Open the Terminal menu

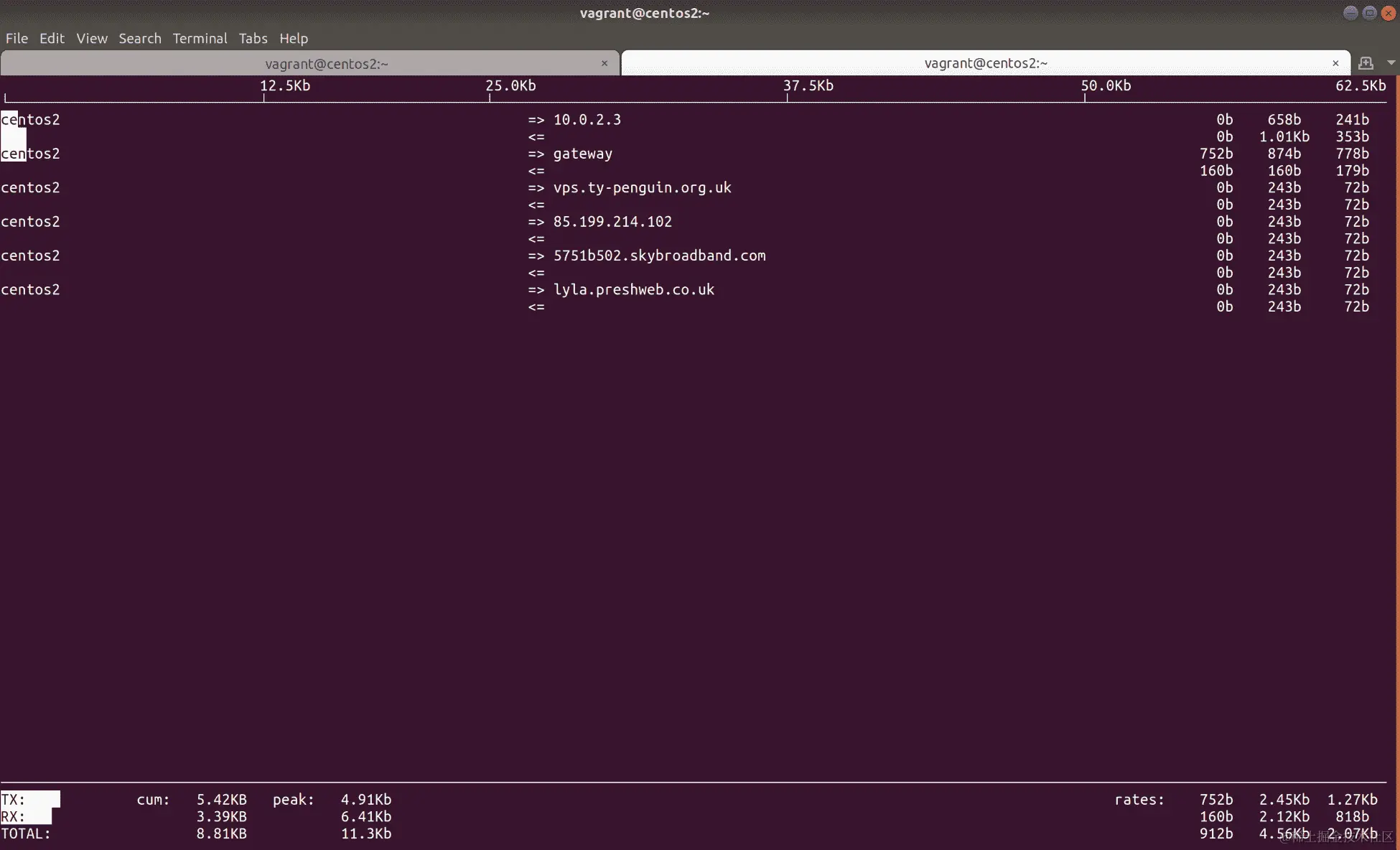point(200,38)
